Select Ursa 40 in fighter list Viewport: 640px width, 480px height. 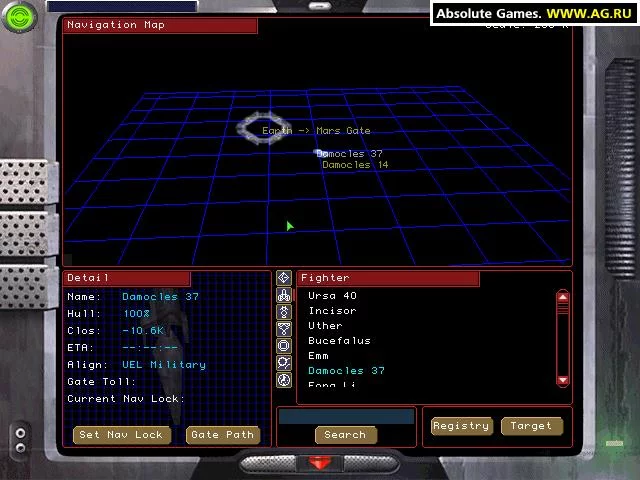coord(332,296)
